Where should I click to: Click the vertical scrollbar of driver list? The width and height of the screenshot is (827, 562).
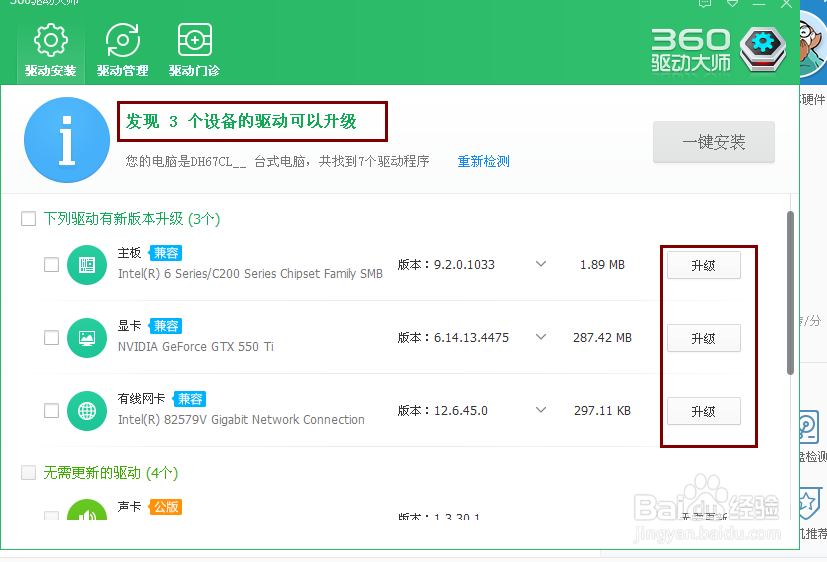(x=790, y=290)
